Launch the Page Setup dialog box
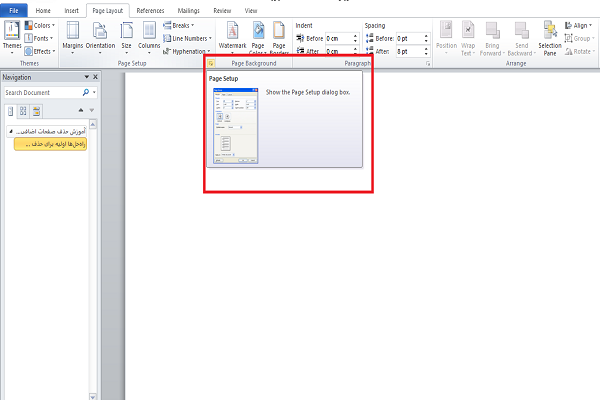Image resolution: width=600 pixels, height=400 pixels. pos(211,63)
